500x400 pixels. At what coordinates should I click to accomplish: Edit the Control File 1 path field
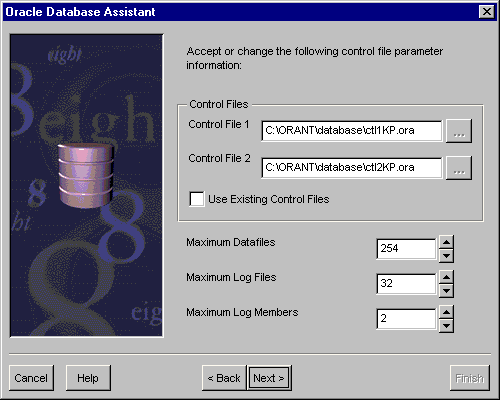click(352, 131)
